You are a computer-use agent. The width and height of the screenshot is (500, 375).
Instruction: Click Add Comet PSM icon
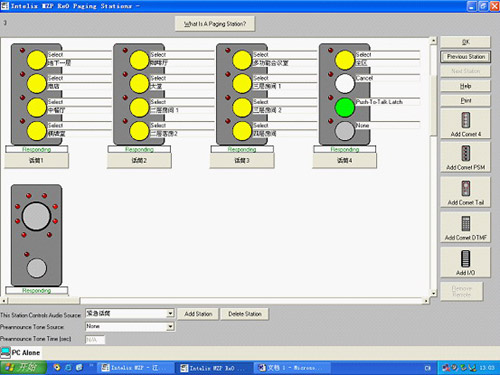[465, 153]
